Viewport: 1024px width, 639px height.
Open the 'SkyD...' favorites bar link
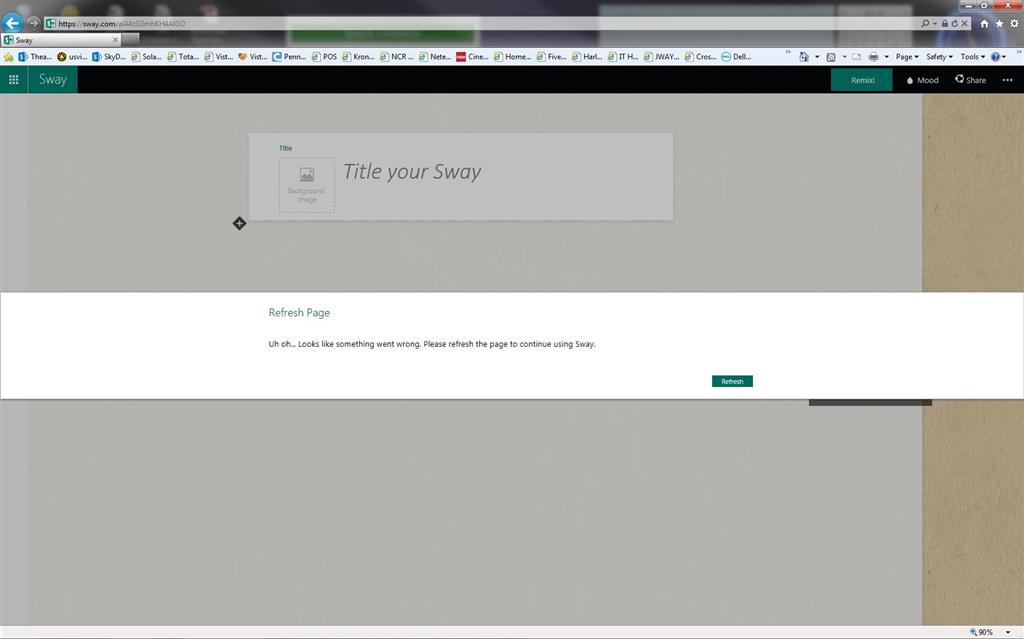pos(108,57)
